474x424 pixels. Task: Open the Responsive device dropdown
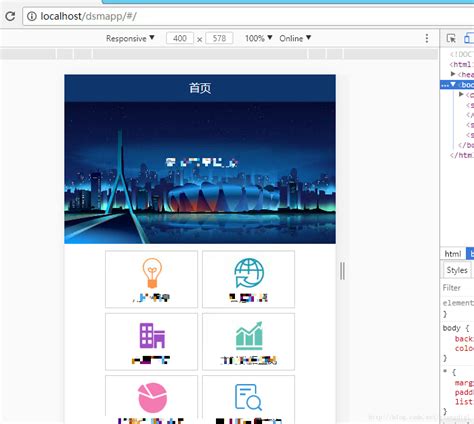click(x=130, y=38)
